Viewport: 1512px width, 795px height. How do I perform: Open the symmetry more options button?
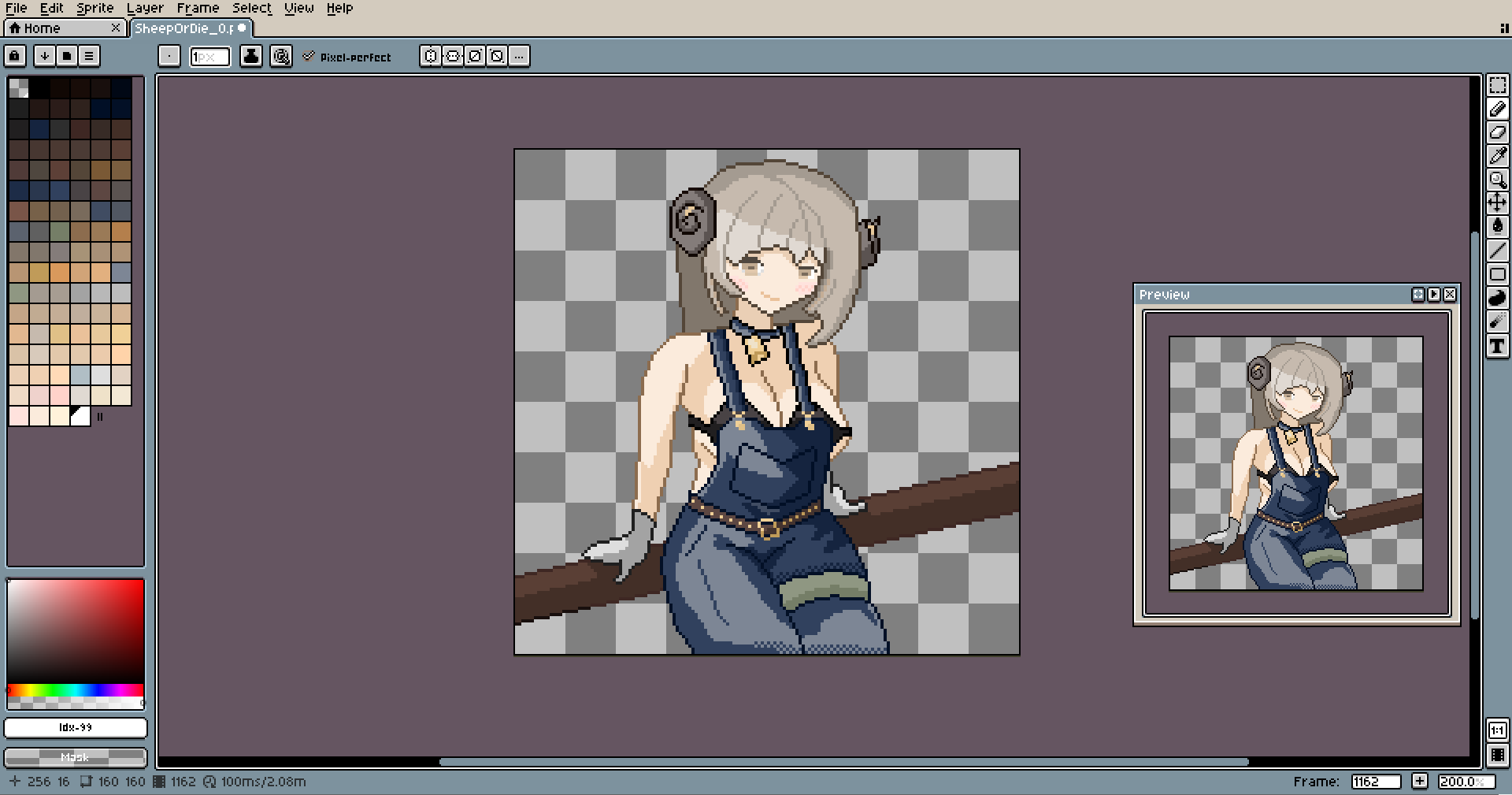pyautogui.click(x=519, y=56)
